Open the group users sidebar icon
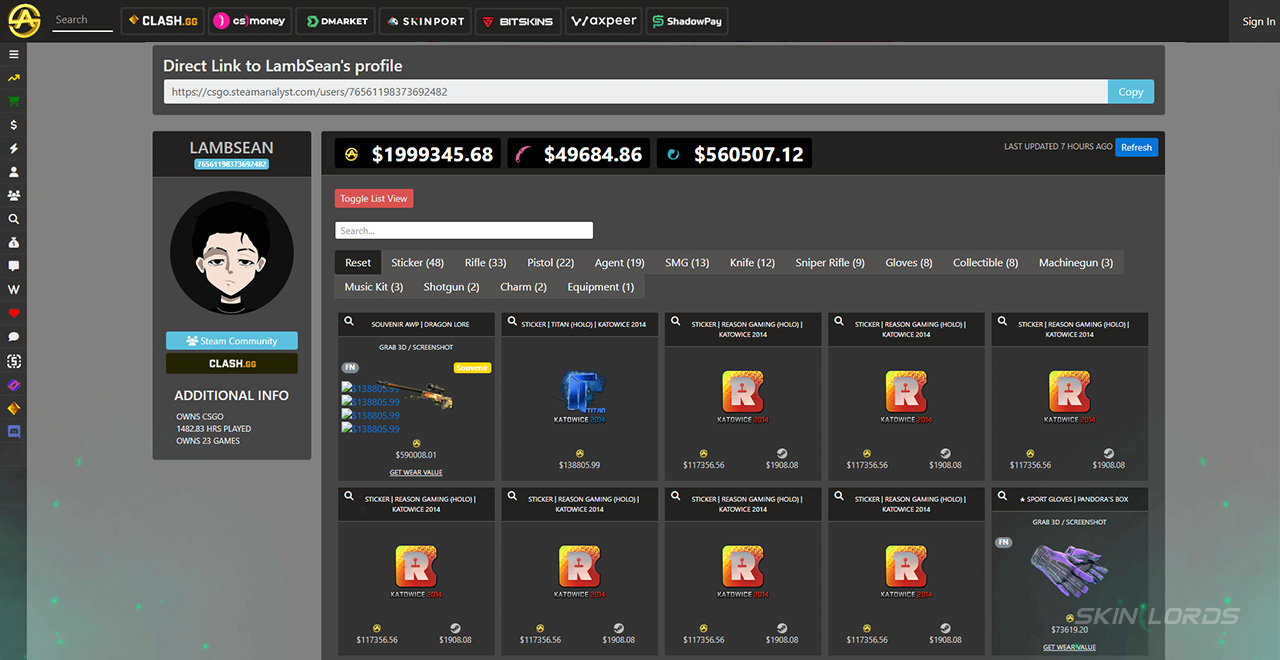The image size is (1280, 660). click(14, 195)
